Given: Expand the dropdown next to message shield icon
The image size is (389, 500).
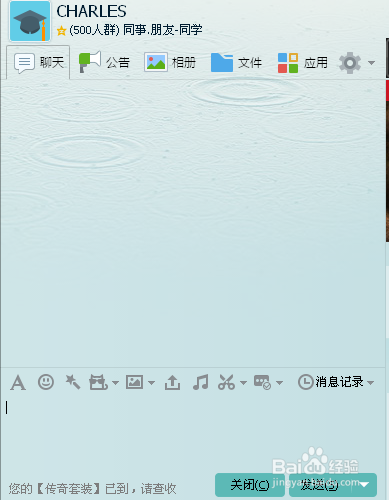Looking at the screenshot, I should (280, 383).
